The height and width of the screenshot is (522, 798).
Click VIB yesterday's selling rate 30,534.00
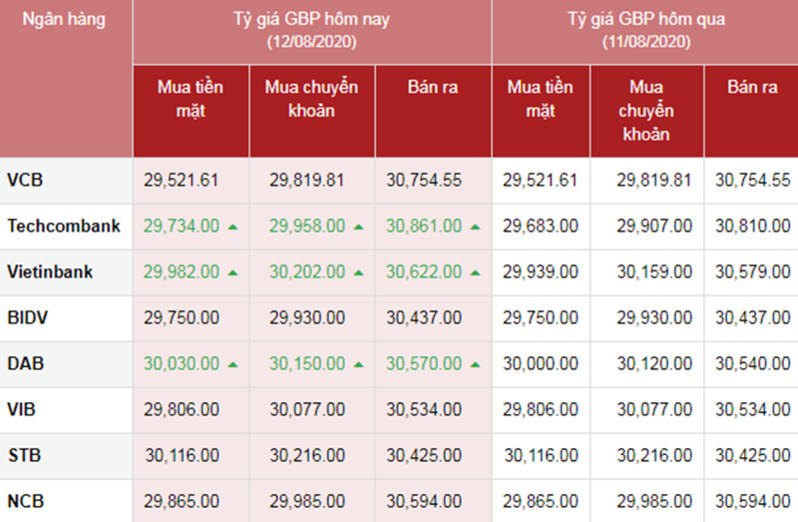(753, 409)
